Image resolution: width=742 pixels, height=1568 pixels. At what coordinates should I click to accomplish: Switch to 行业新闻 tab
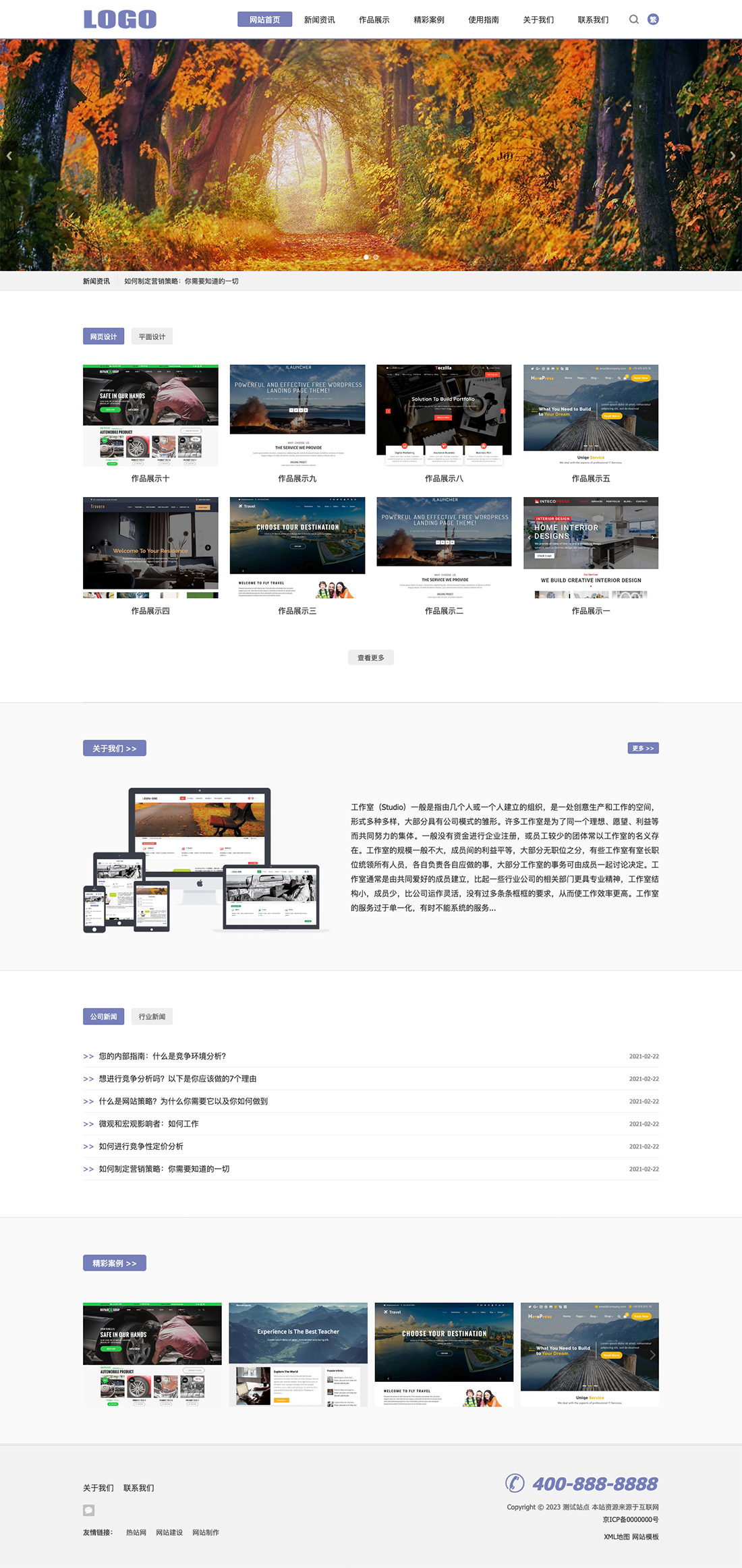pyautogui.click(x=152, y=1016)
